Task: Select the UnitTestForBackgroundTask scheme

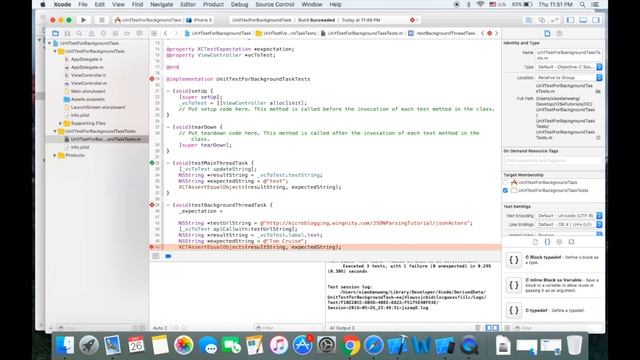Action: point(148,20)
